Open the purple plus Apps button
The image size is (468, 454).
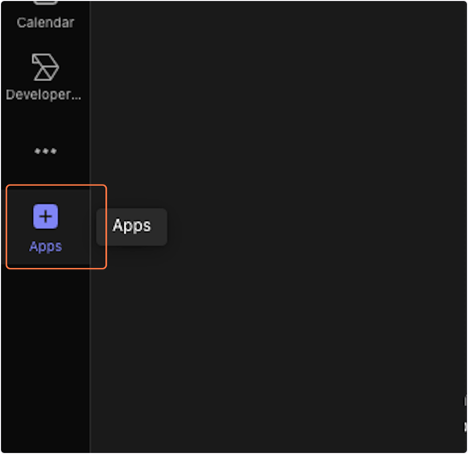tap(46, 227)
